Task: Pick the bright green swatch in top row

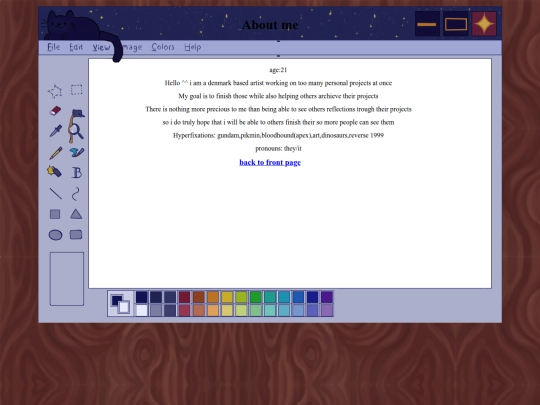Action: 256,297
